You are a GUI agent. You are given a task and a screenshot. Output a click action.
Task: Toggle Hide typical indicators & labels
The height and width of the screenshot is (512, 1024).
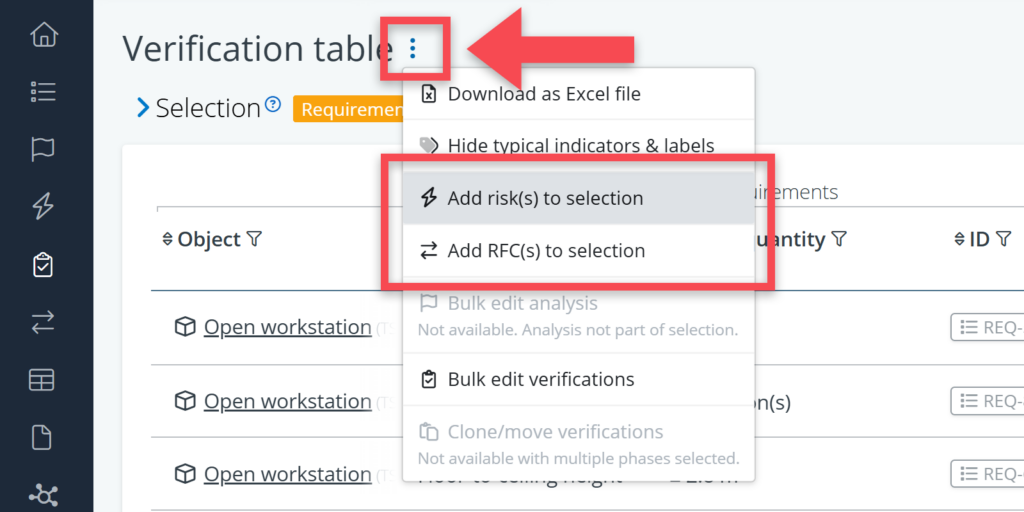pyautogui.click(x=580, y=146)
